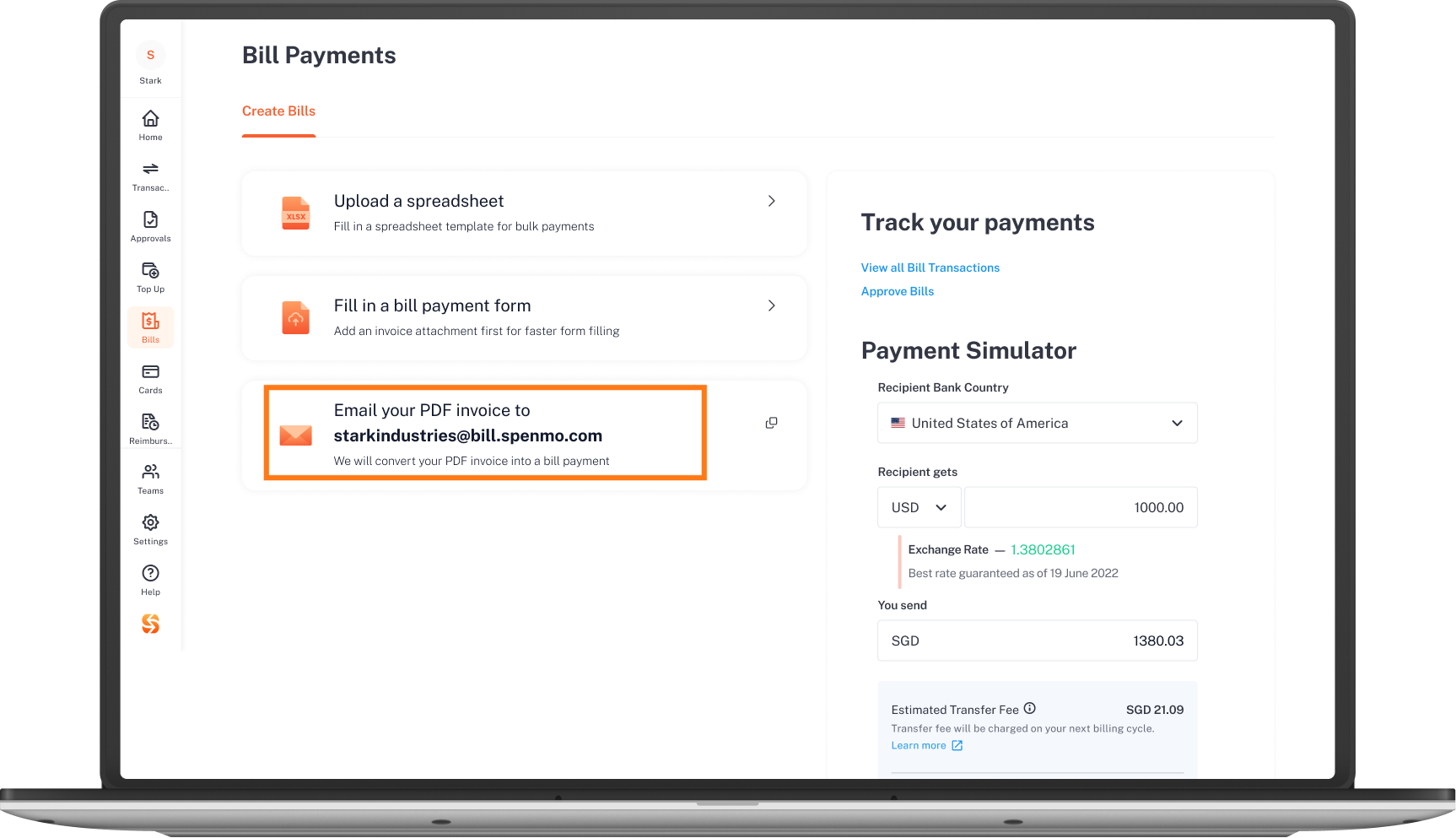
Task: Open the Fill in a bill payment form option
Action: tap(524, 317)
